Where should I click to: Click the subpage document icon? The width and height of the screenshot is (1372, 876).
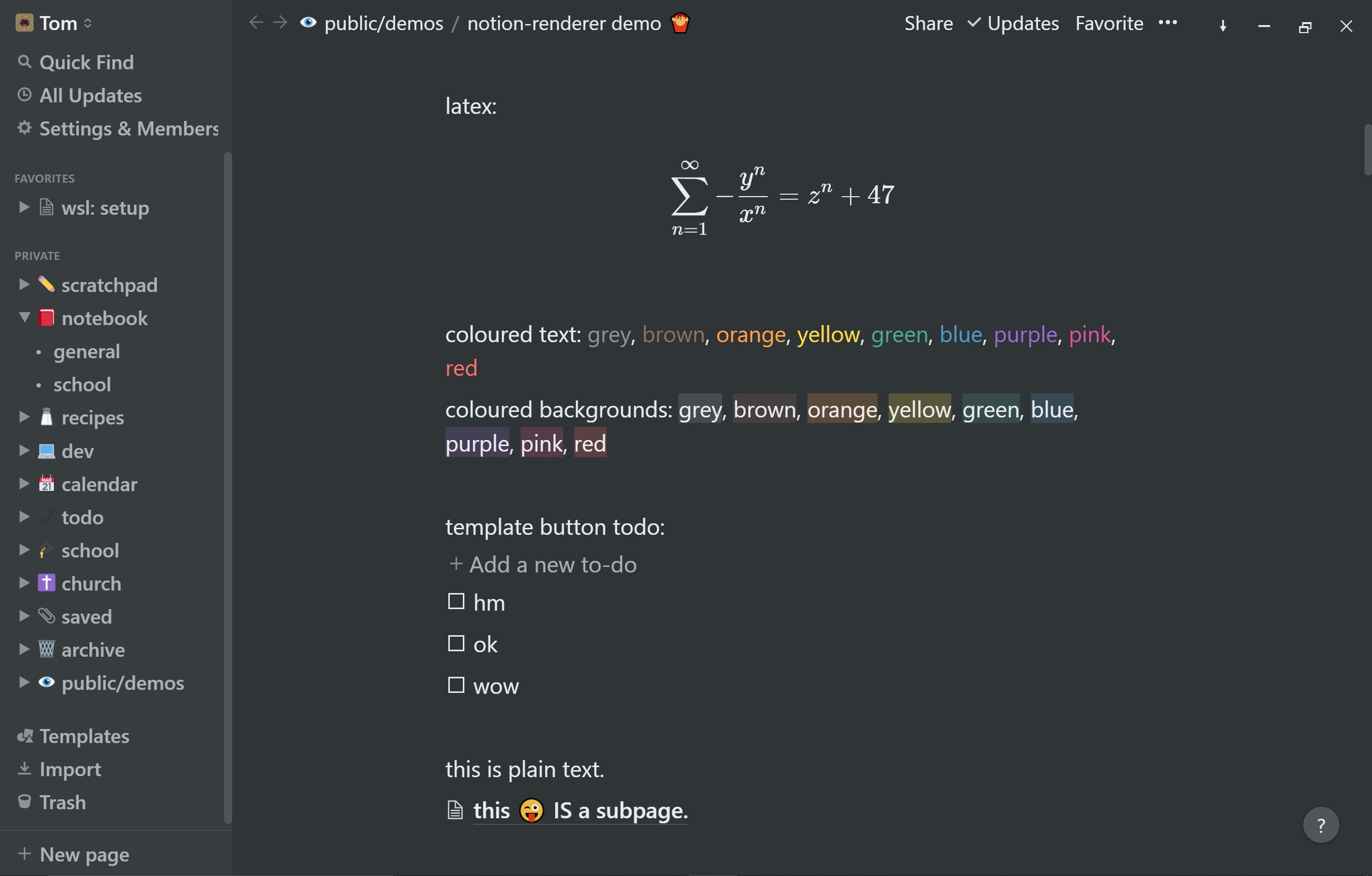point(455,810)
